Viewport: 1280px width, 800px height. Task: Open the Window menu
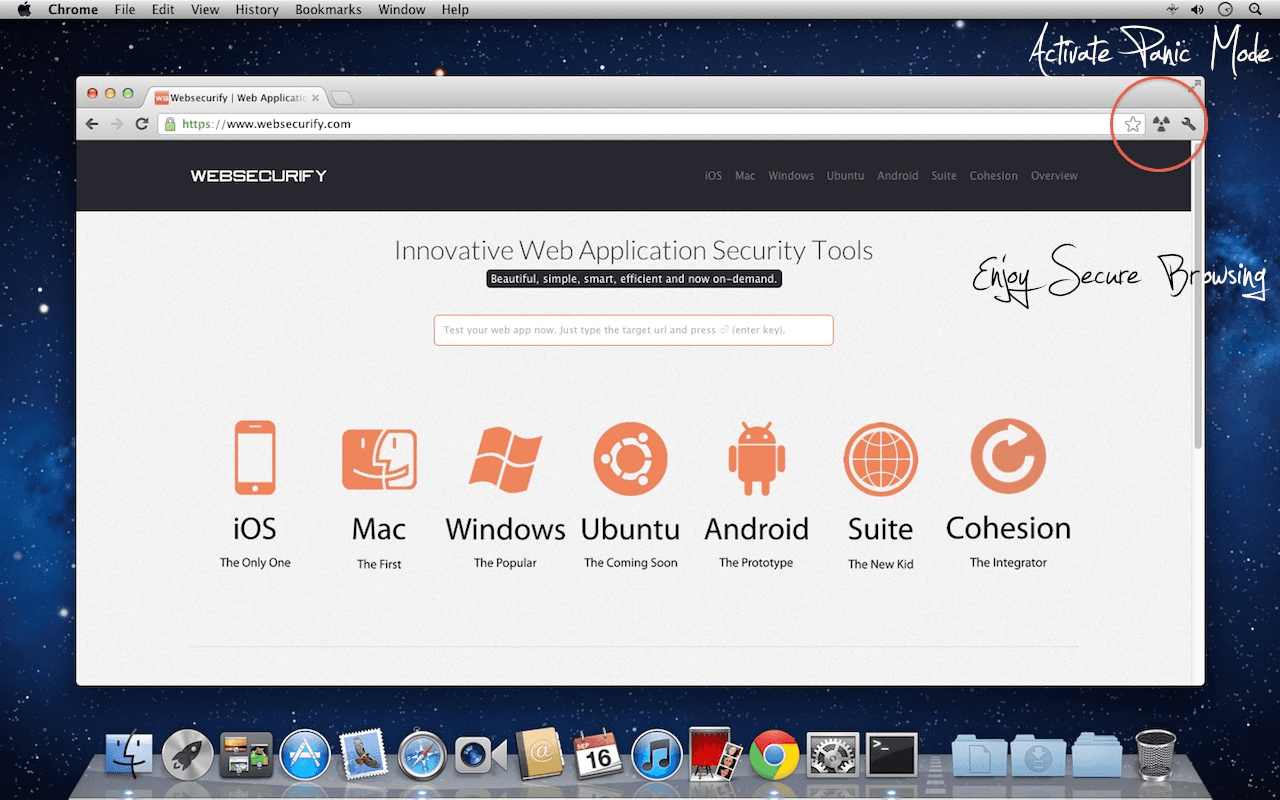402,10
